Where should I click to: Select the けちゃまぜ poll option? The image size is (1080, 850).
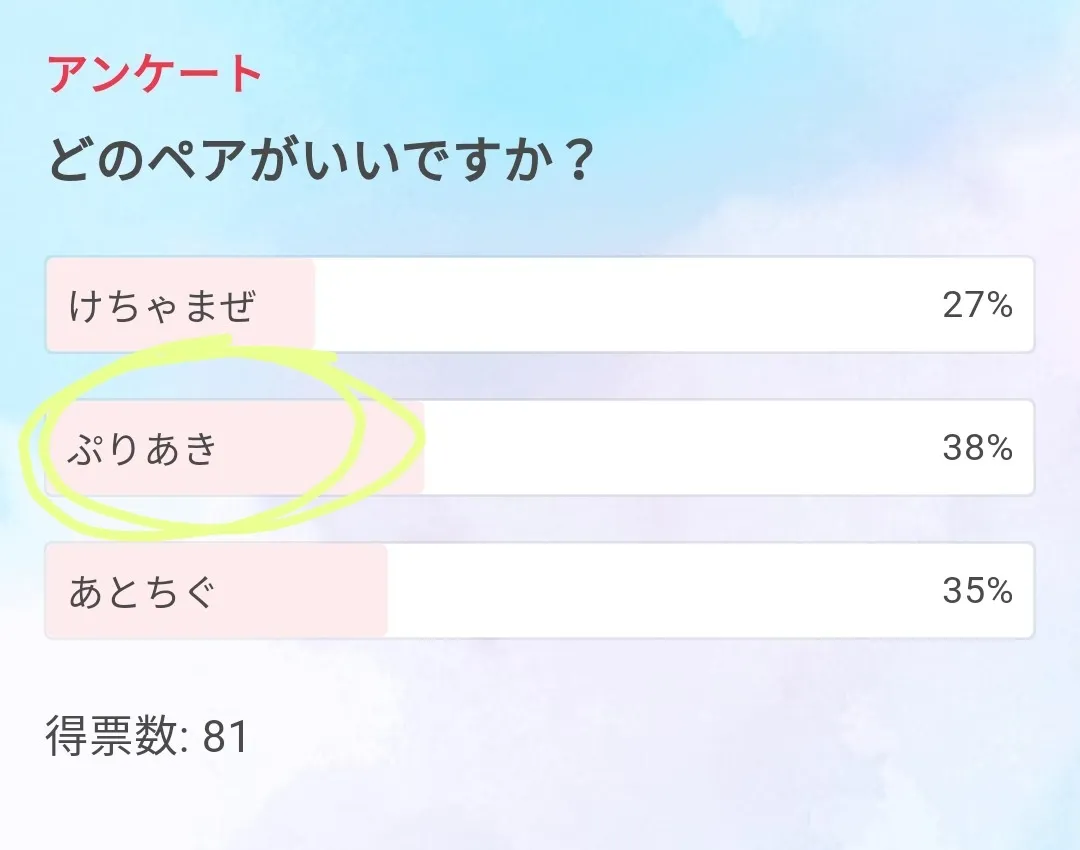(x=163, y=305)
